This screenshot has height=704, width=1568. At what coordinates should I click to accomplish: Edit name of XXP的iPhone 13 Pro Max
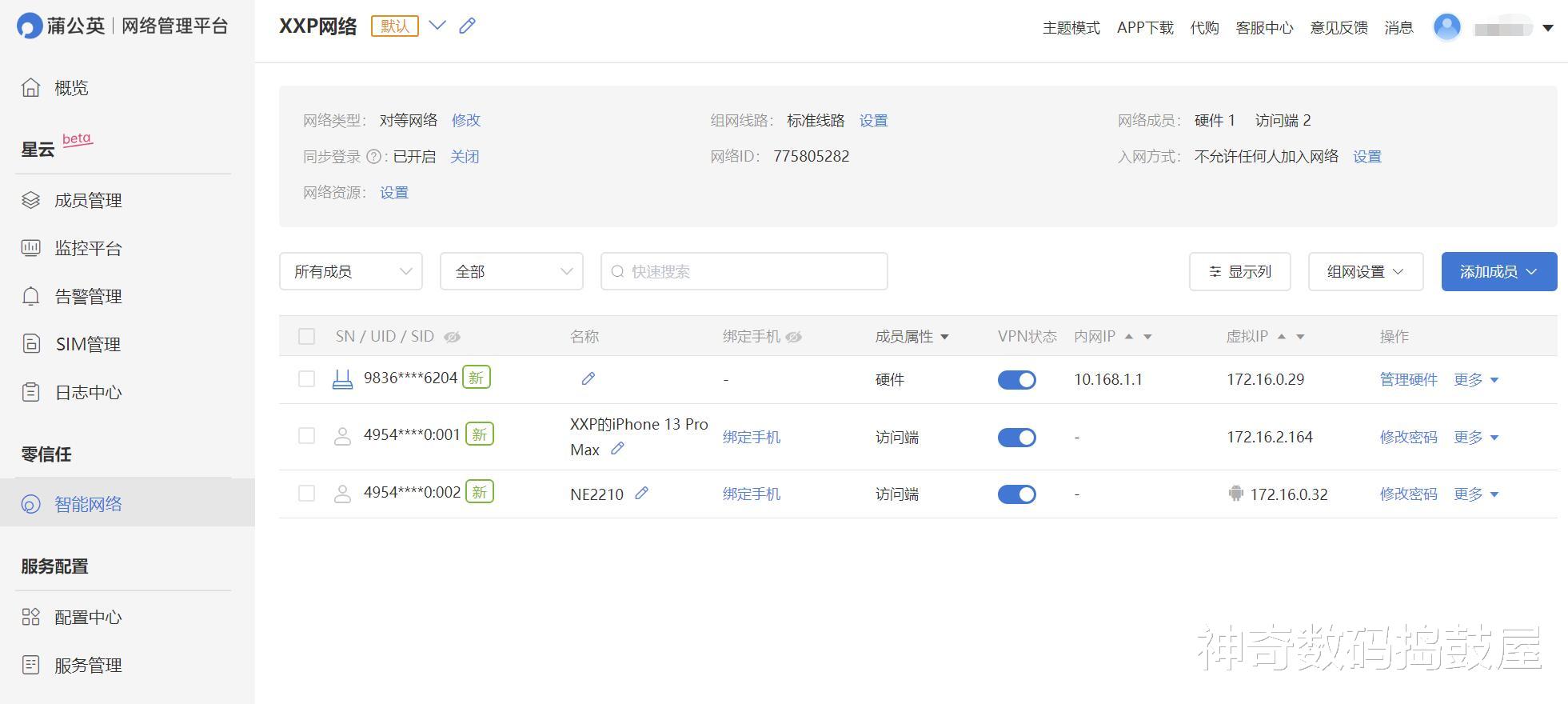[617, 449]
